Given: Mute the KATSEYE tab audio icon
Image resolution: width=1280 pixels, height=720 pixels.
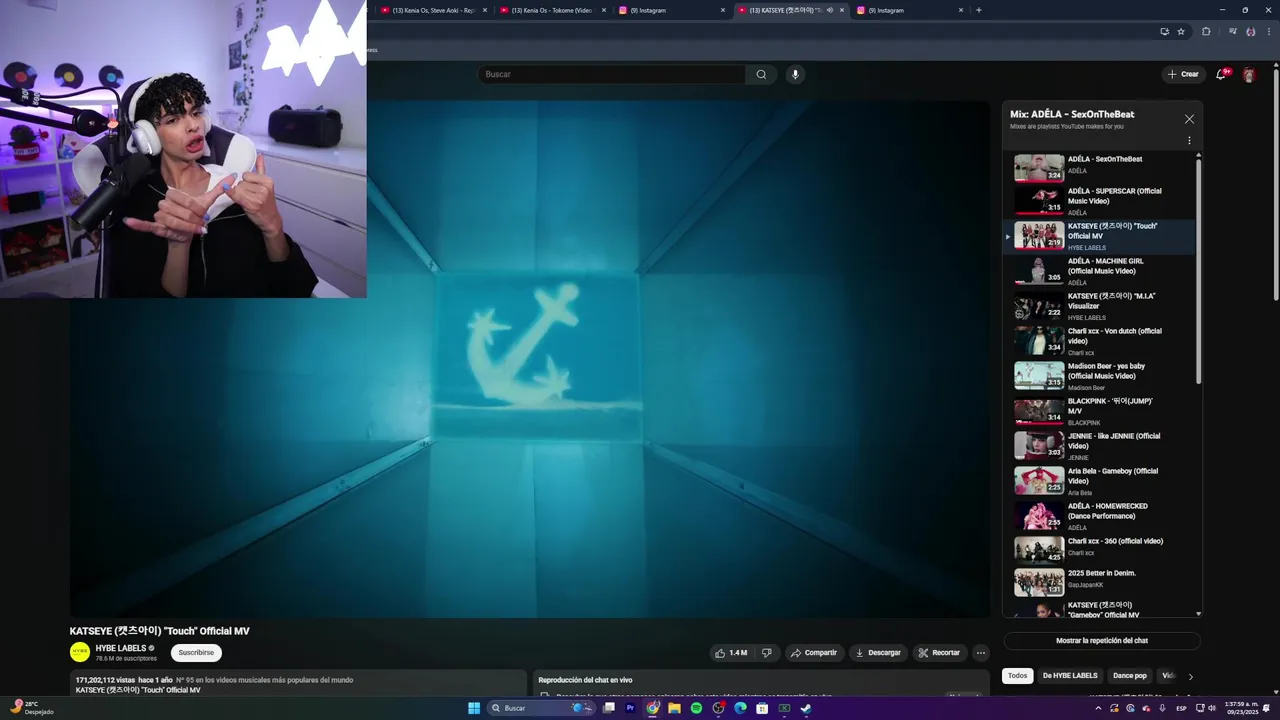Looking at the screenshot, I should point(830,10).
